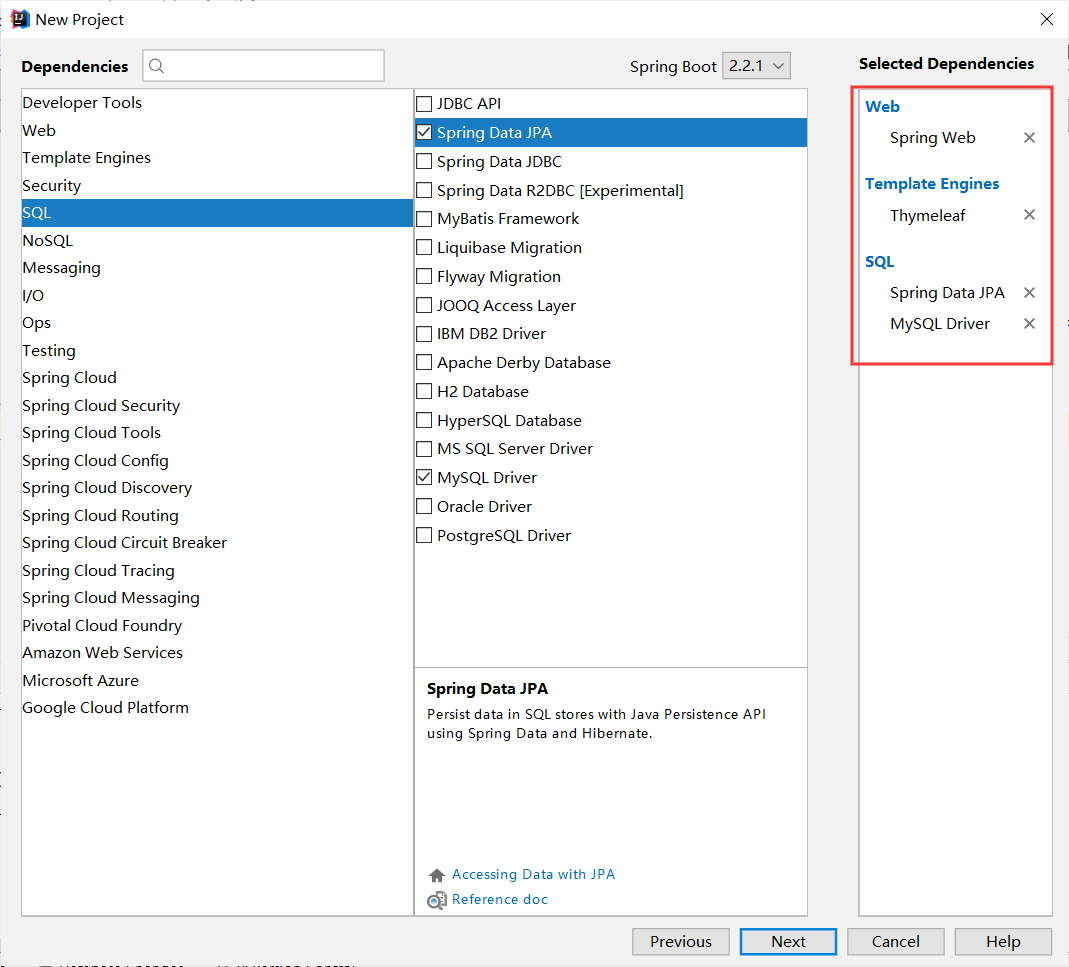The image size is (1069, 967).
Task: Remove Thymeleaf using its X icon
Action: point(1029,214)
